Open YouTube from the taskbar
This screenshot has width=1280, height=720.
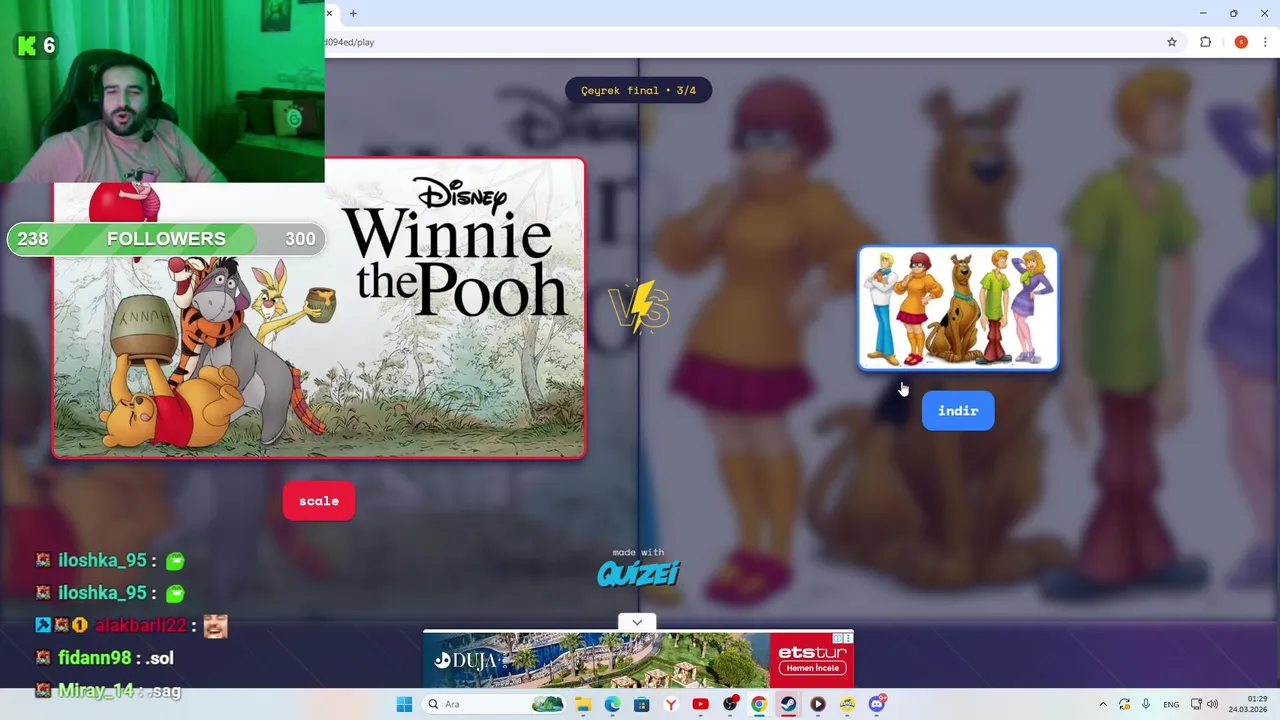click(700, 704)
